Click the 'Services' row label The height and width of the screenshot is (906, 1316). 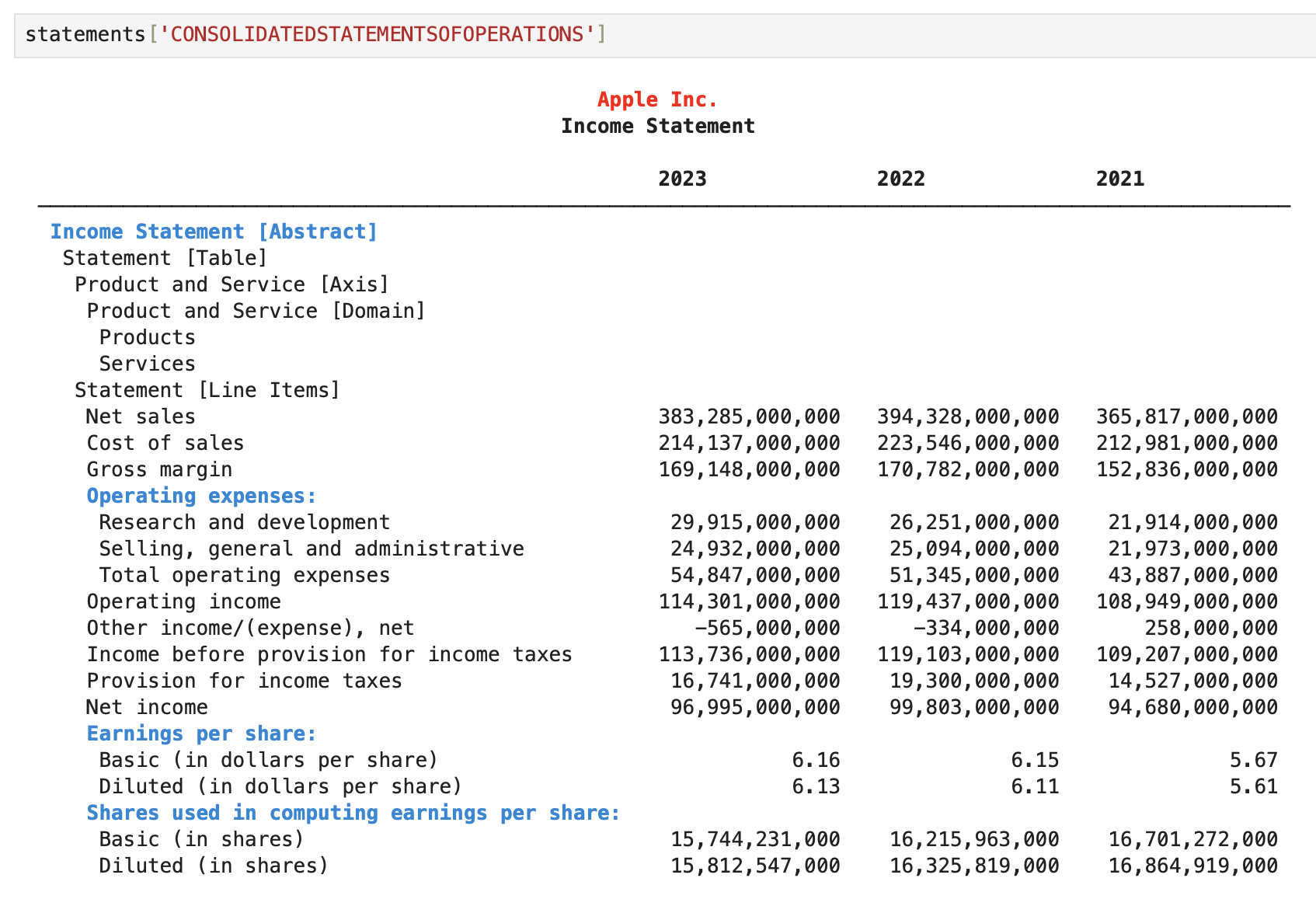coord(148,364)
